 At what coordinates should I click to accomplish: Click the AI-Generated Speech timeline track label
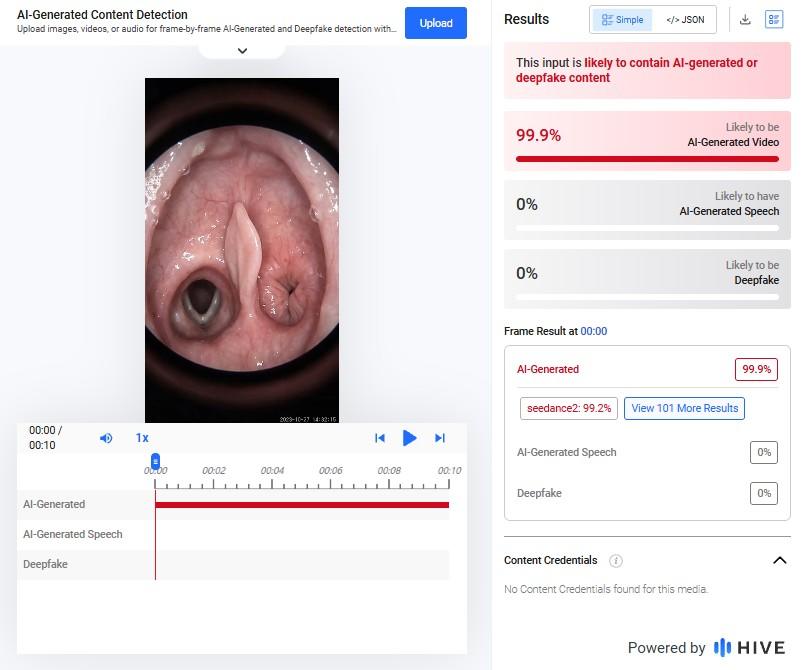pyautogui.click(x=73, y=534)
